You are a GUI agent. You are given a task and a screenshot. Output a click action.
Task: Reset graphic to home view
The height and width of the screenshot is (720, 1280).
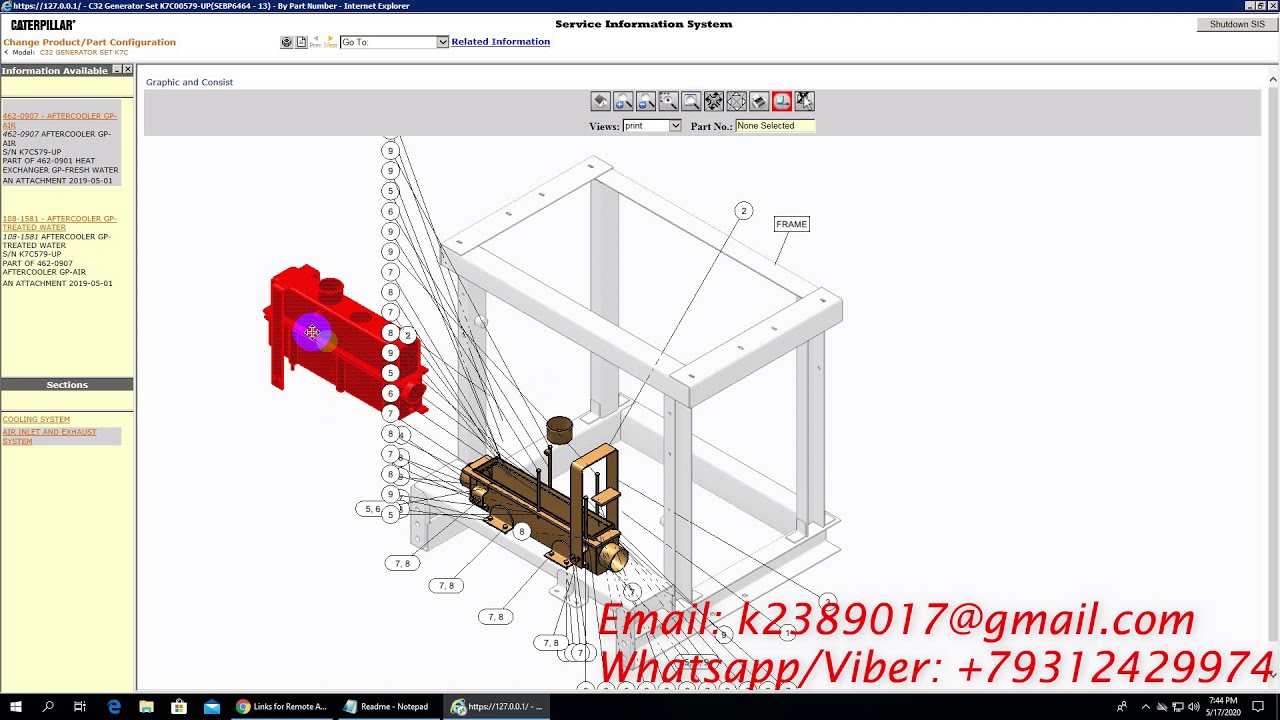click(x=600, y=101)
